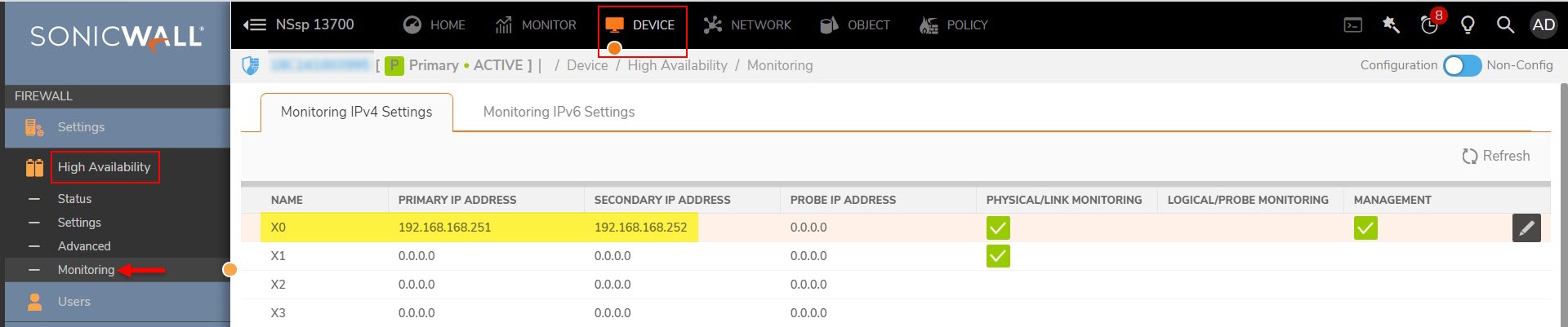Collapse the High Availability sidebar section
Image resolution: width=1568 pixels, height=327 pixels.
coord(104,167)
